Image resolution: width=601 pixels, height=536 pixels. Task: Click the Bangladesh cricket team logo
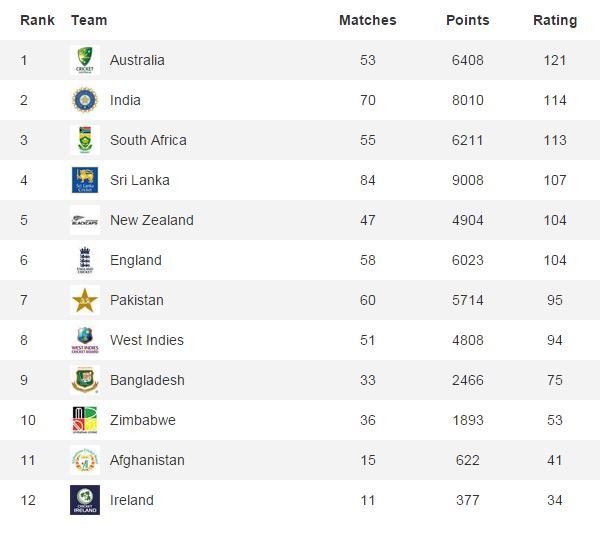pyautogui.click(x=85, y=380)
